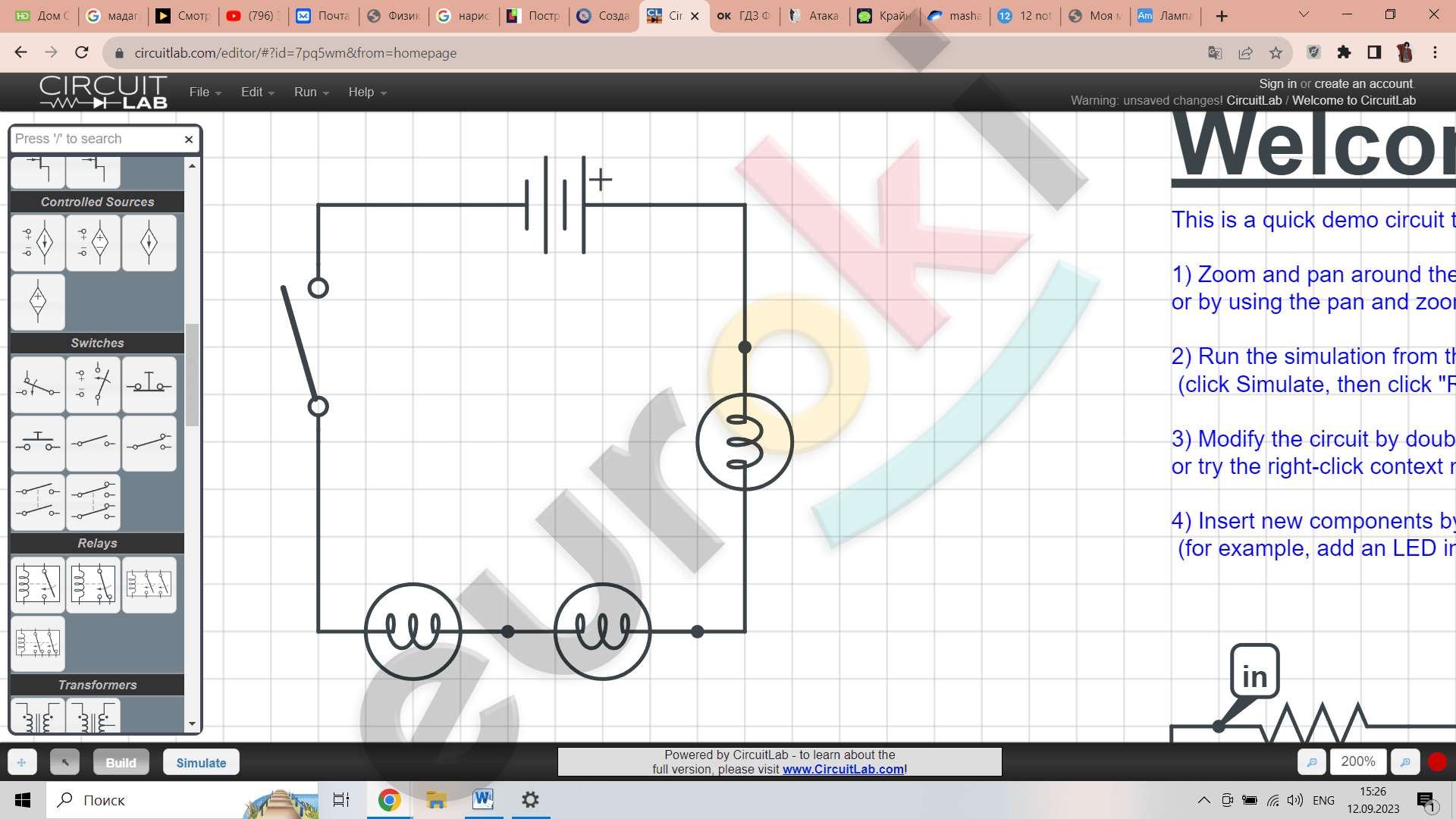Switch to Build mode

click(x=121, y=762)
